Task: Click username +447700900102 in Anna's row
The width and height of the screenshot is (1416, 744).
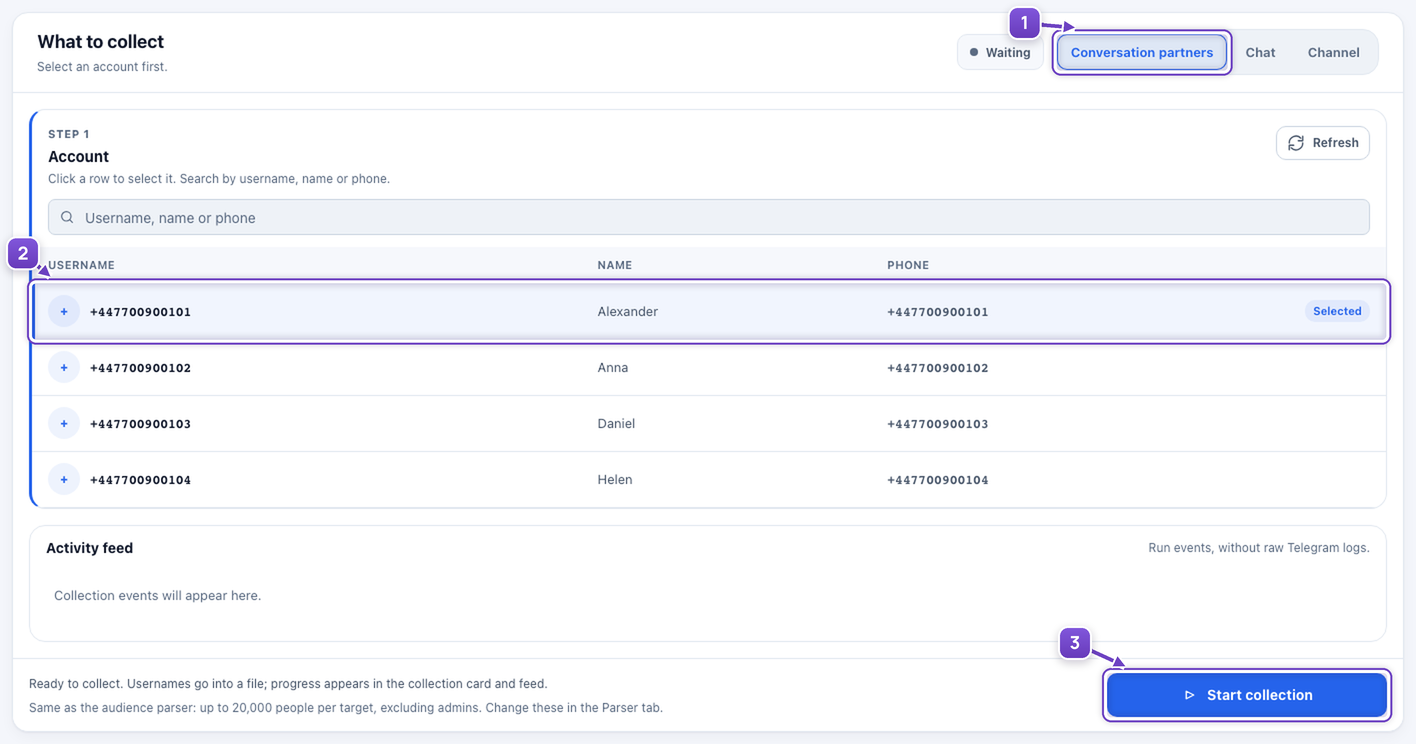Action: (x=140, y=368)
